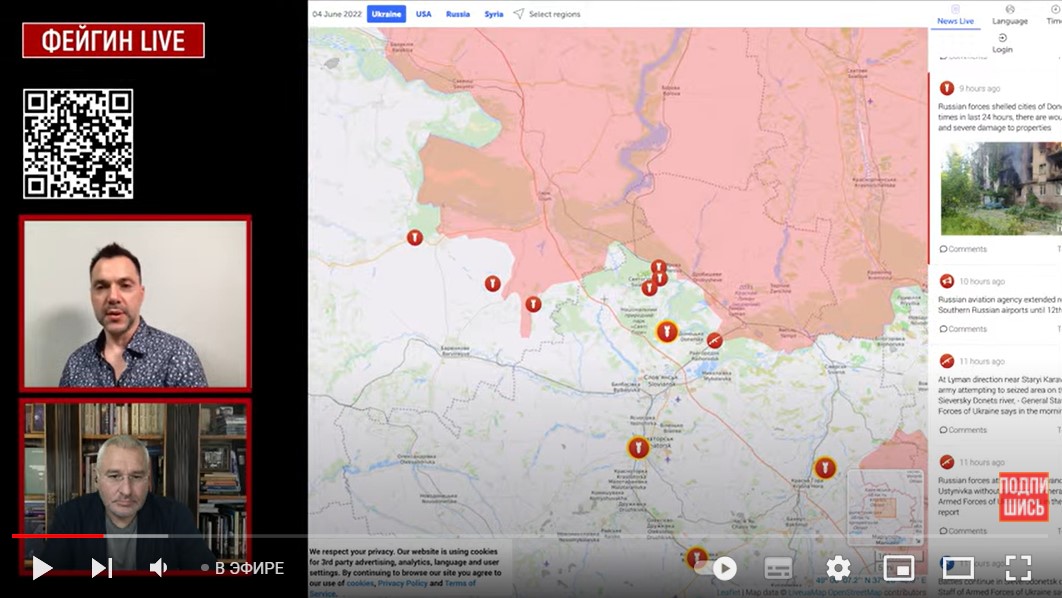
Task: Click the ПОДПИШИСЬ subscribe badge
Action: coord(1023,497)
